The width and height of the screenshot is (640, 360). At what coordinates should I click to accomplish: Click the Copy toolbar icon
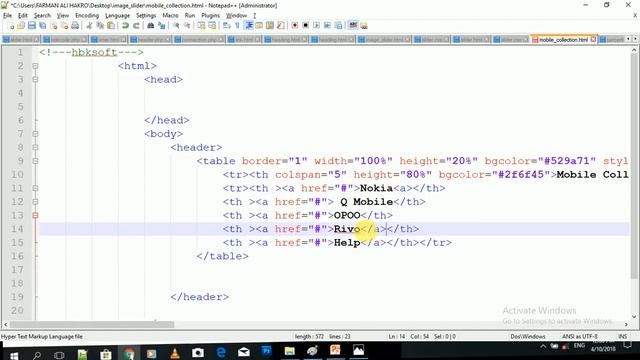pos(100,26)
